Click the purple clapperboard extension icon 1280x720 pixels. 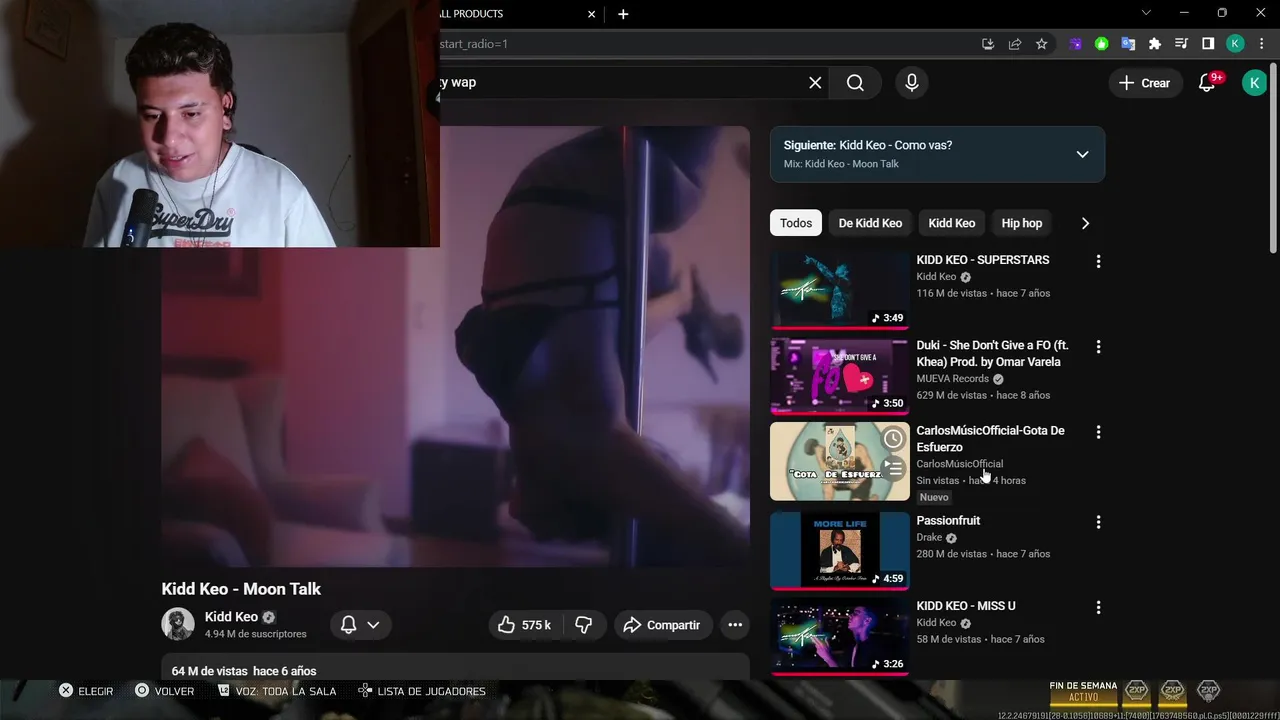pos(1076,44)
